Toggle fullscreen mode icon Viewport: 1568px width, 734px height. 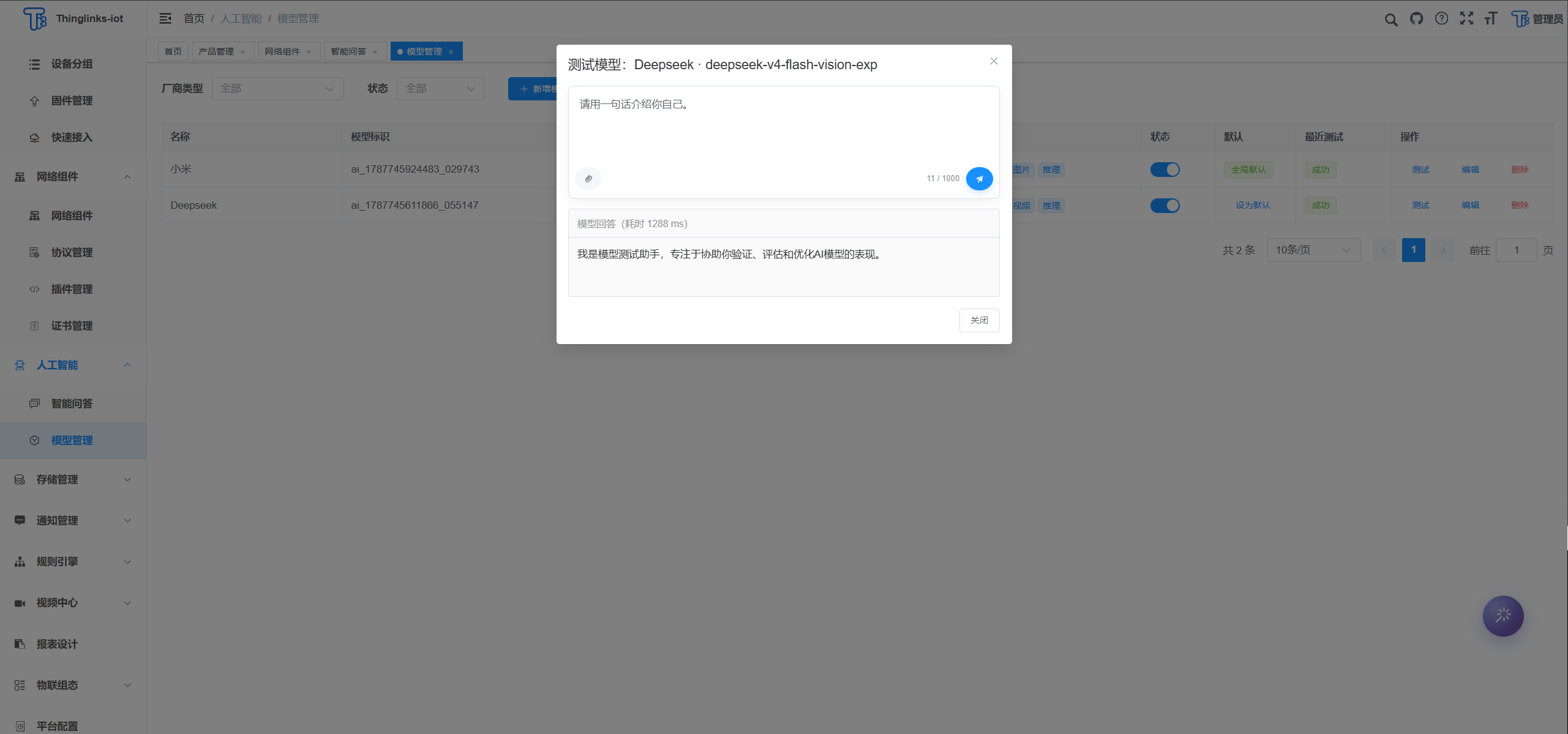coord(1466,18)
